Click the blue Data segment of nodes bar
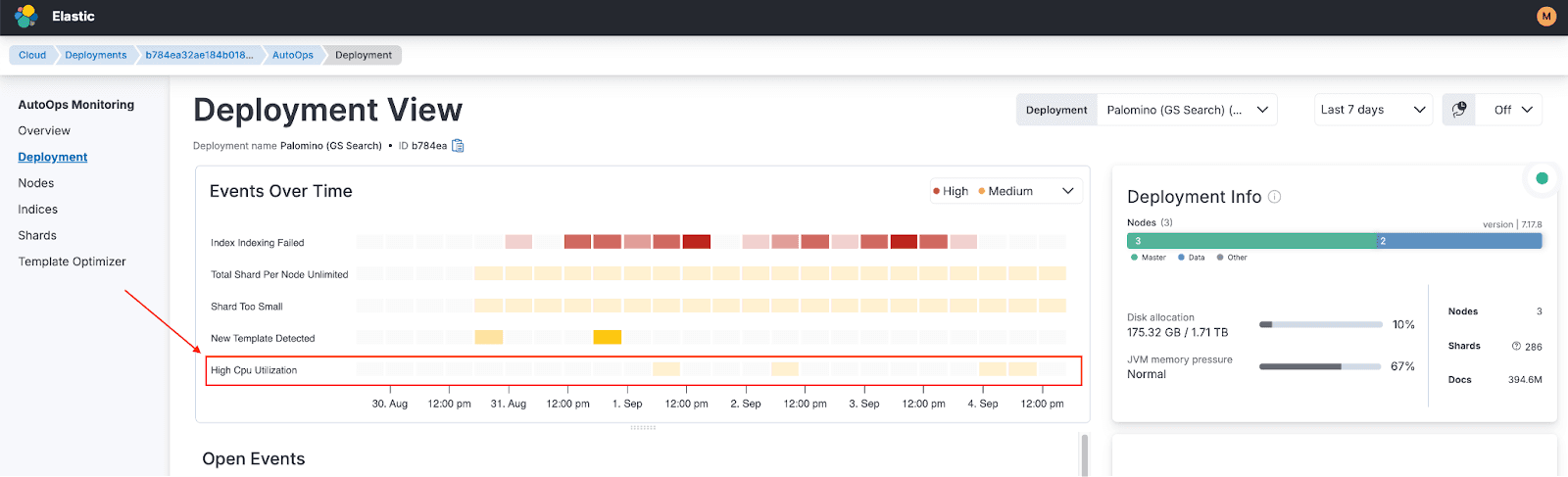Screen dimensions: 1568x477 (1458, 241)
